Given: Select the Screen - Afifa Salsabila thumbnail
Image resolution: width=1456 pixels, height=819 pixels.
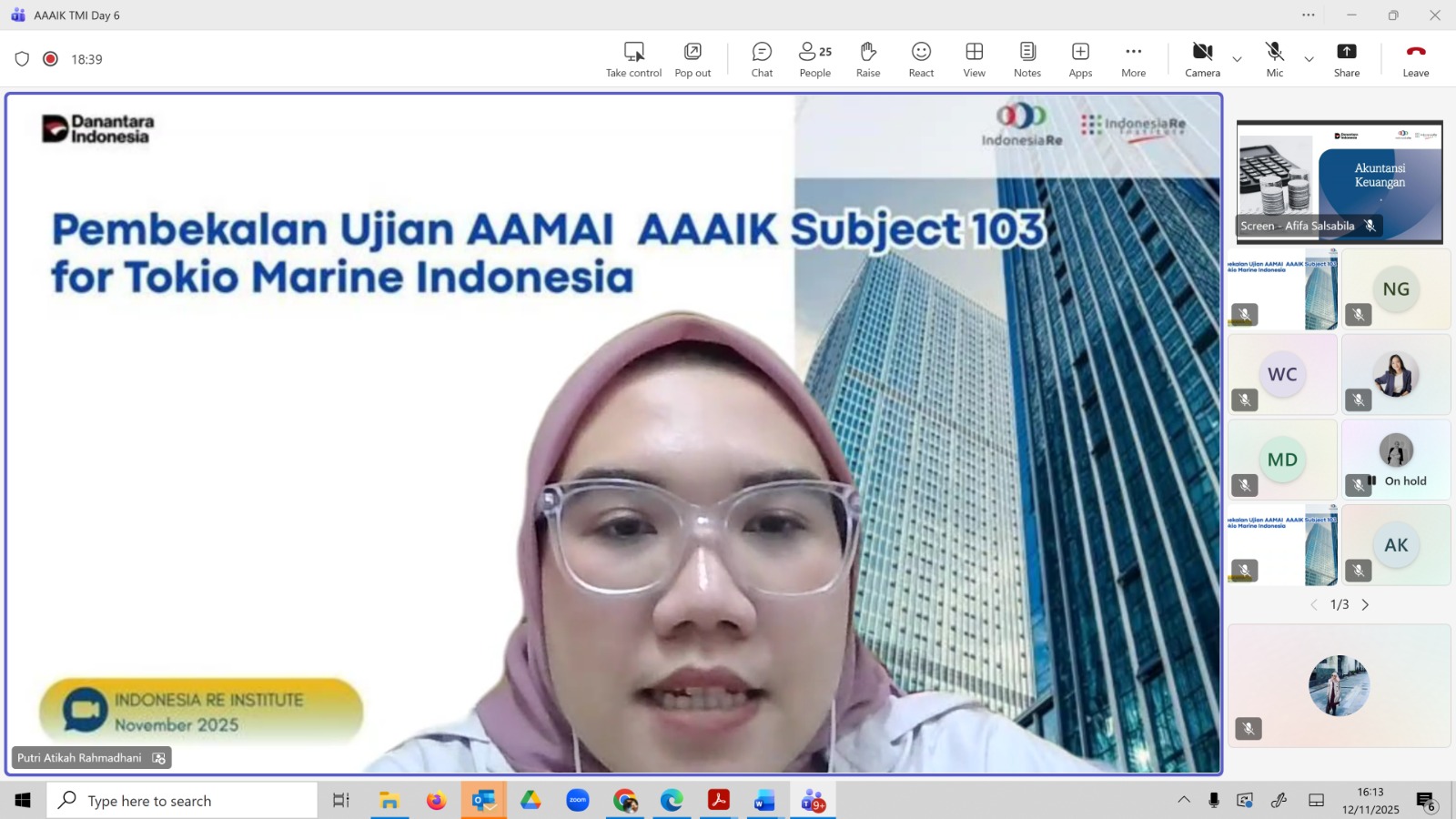Looking at the screenshot, I should [x=1339, y=182].
